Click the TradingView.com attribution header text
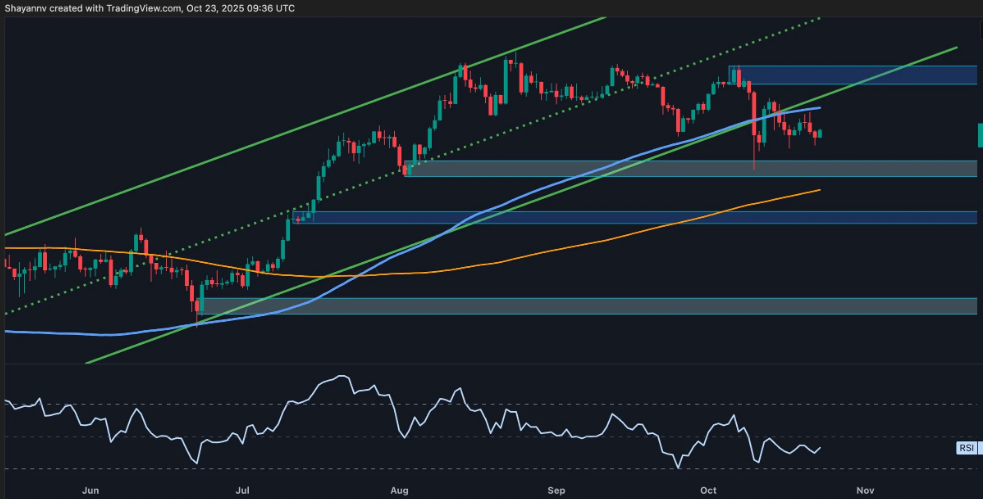 pos(149,8)
